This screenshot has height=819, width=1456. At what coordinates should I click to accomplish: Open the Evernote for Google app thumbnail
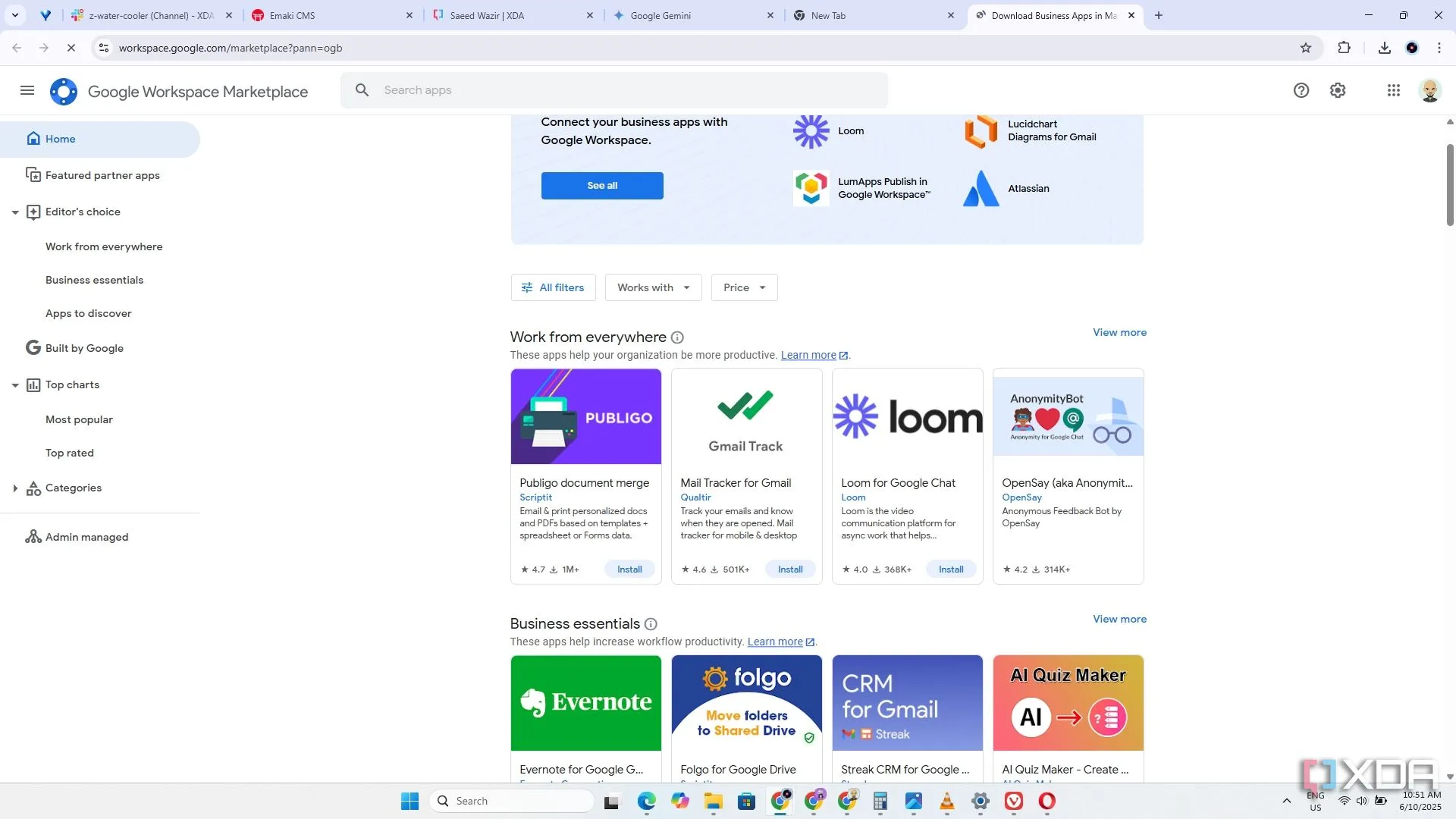(585, 703)
